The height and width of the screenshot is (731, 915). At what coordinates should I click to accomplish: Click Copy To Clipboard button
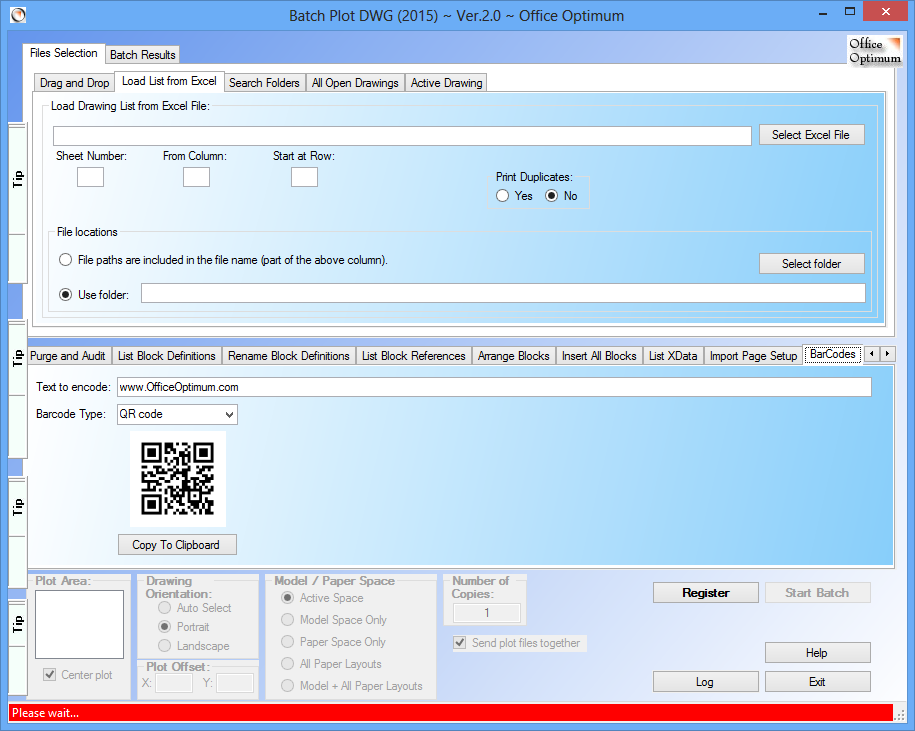(x=177, y=545)
